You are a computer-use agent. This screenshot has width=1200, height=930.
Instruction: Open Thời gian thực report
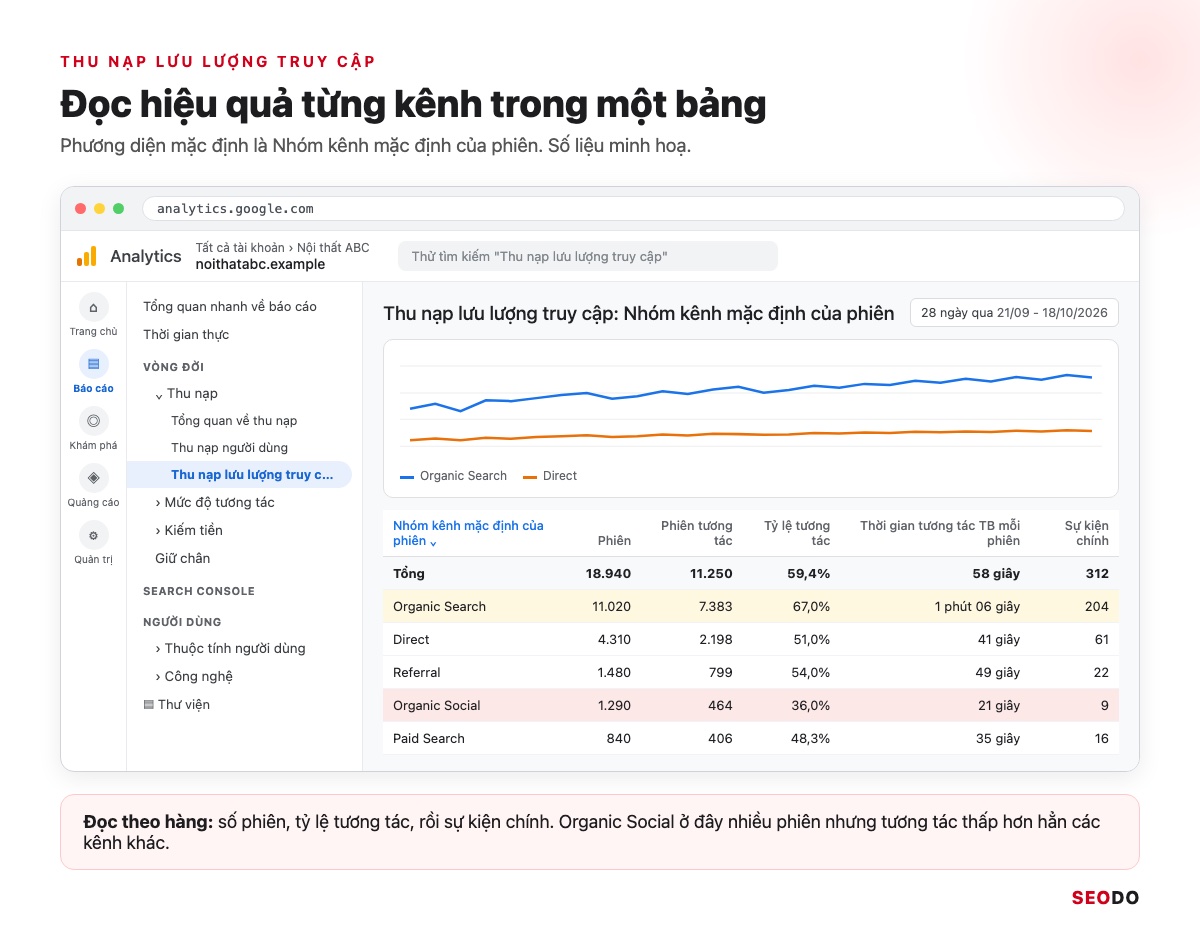click(x=186, y=334)
